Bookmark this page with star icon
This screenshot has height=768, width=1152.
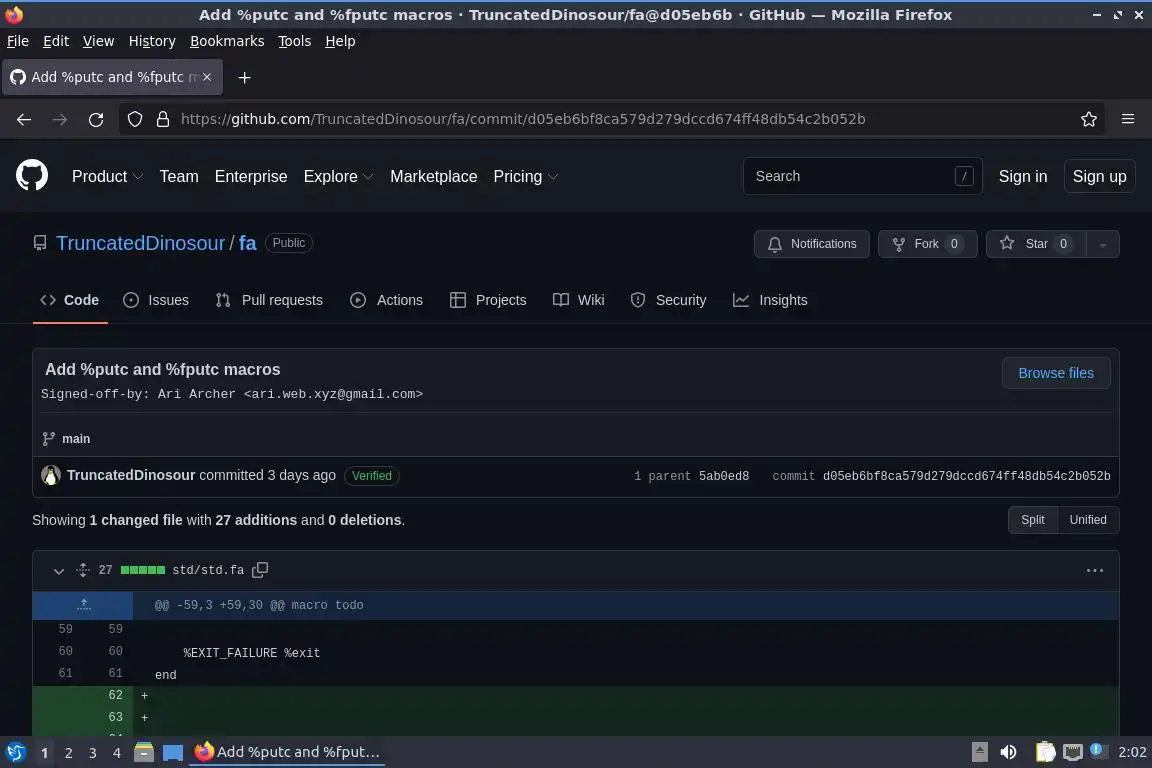(x=1089, y=119)
